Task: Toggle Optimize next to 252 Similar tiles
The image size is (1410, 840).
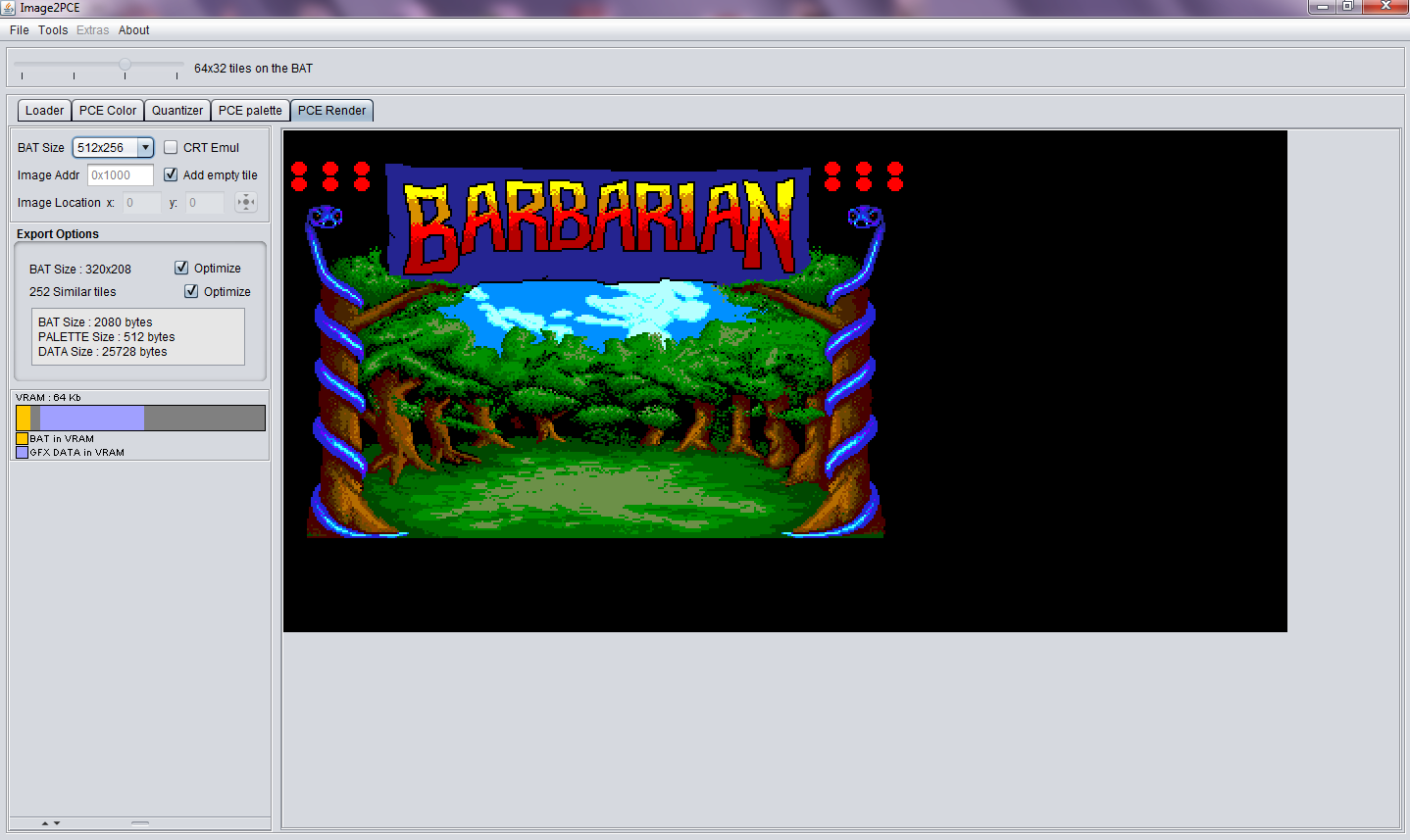Action: click(x=191, y=291)
